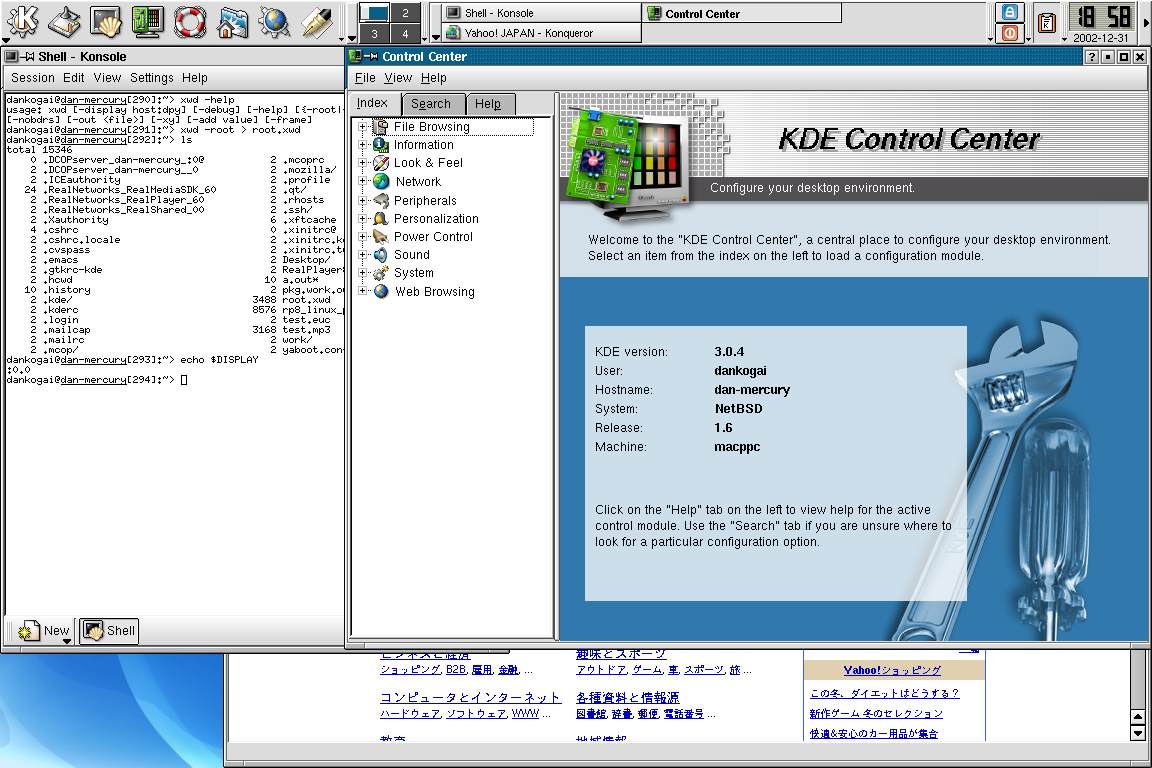Click the Konqueror scrollbar down arrow
The width and height of the screenshot is (1152, 768).
(1137, 733)
